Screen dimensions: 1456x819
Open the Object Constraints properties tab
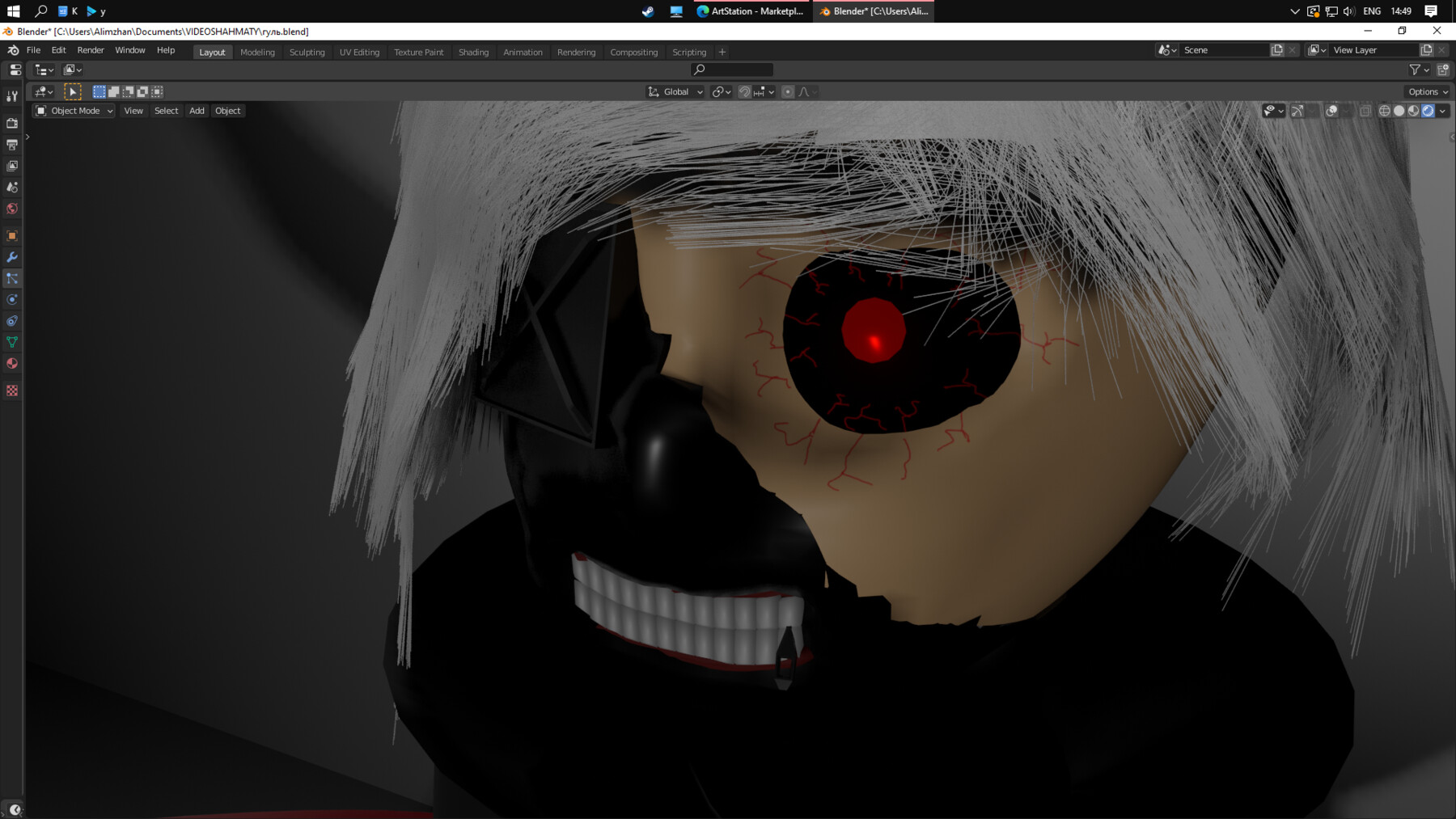(x=12, y=321)
